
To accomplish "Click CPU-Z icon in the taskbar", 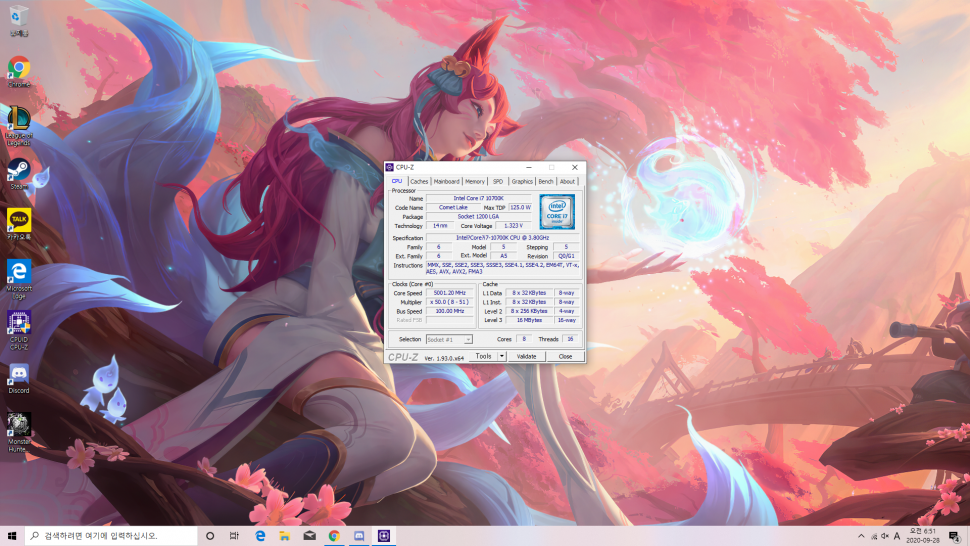I will [384, 535].
